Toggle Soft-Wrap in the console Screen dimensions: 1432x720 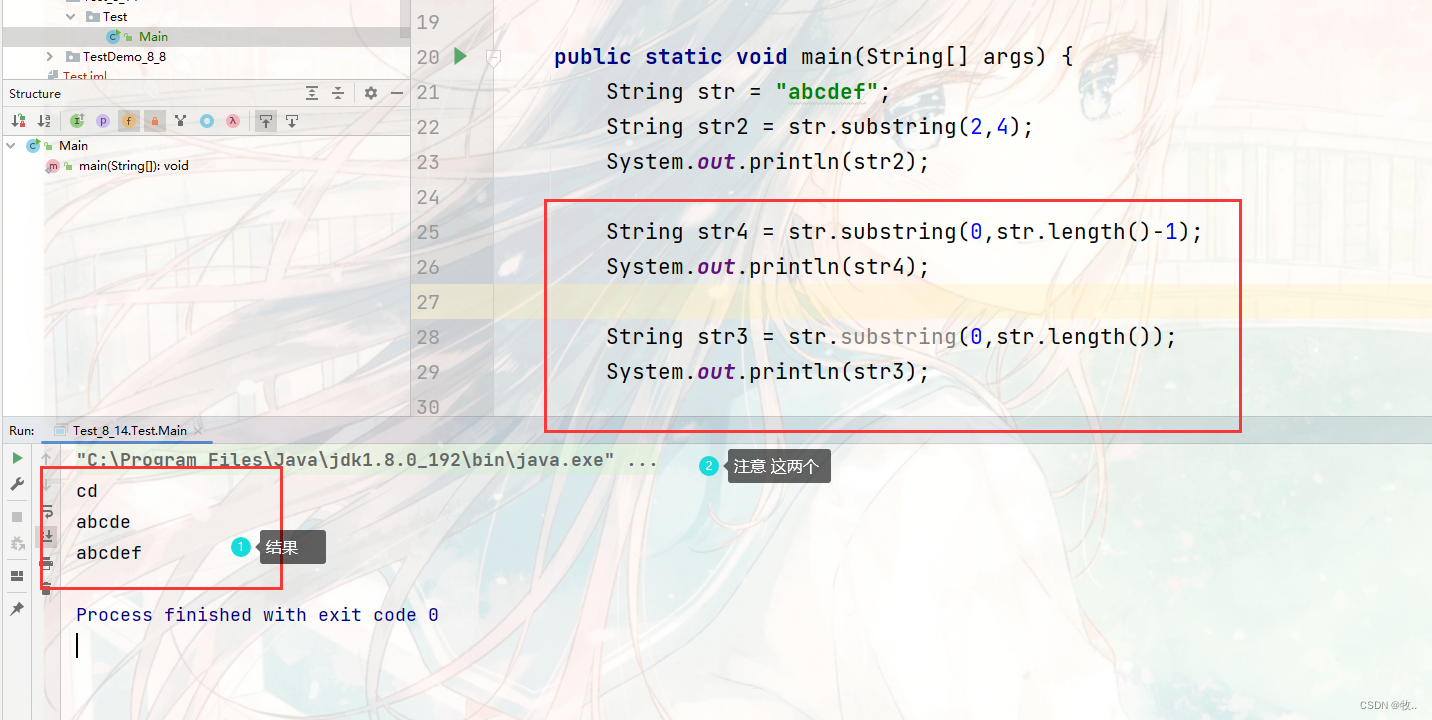[46, 510]
